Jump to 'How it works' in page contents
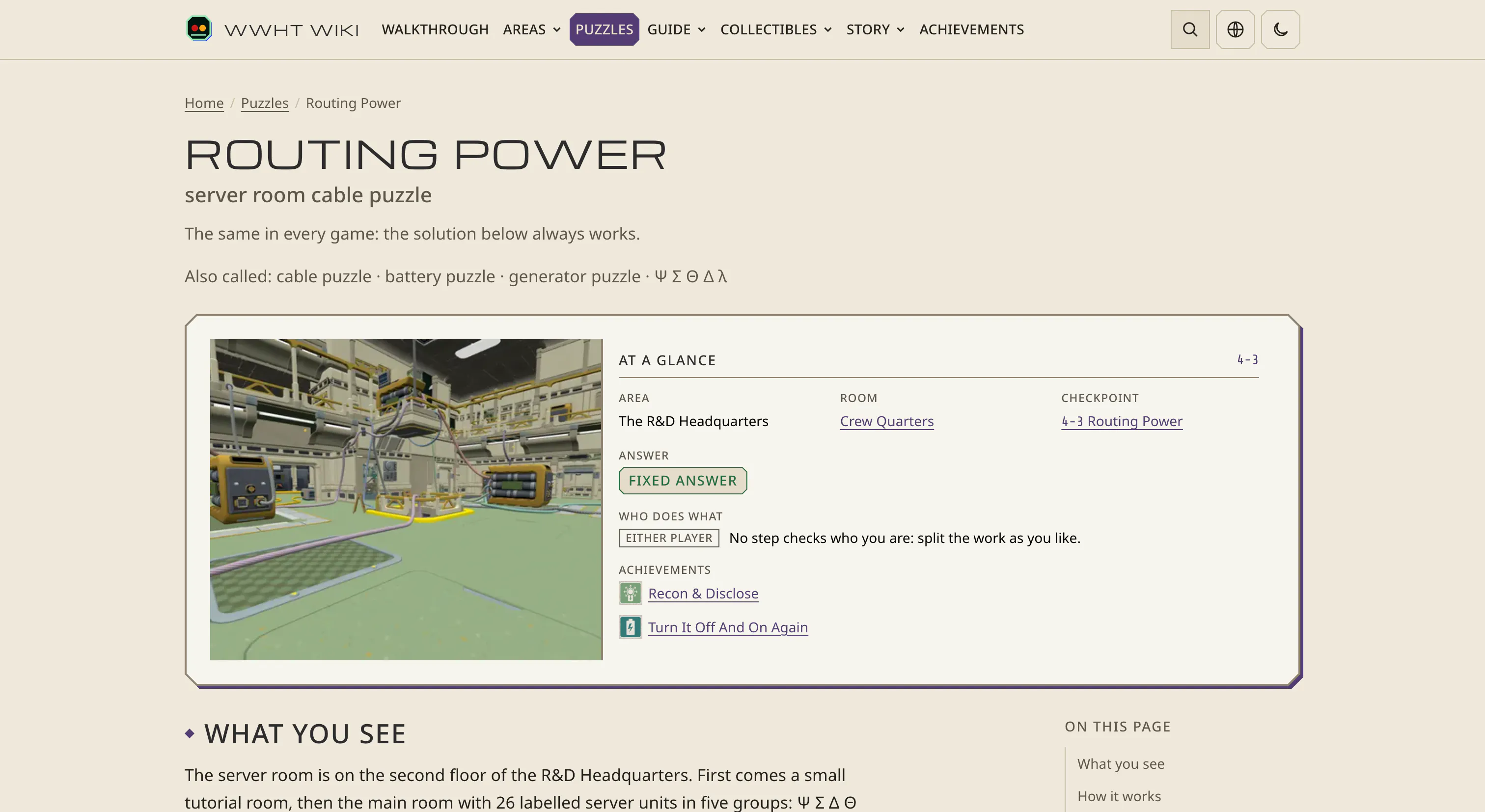 tap(1119, 796)
